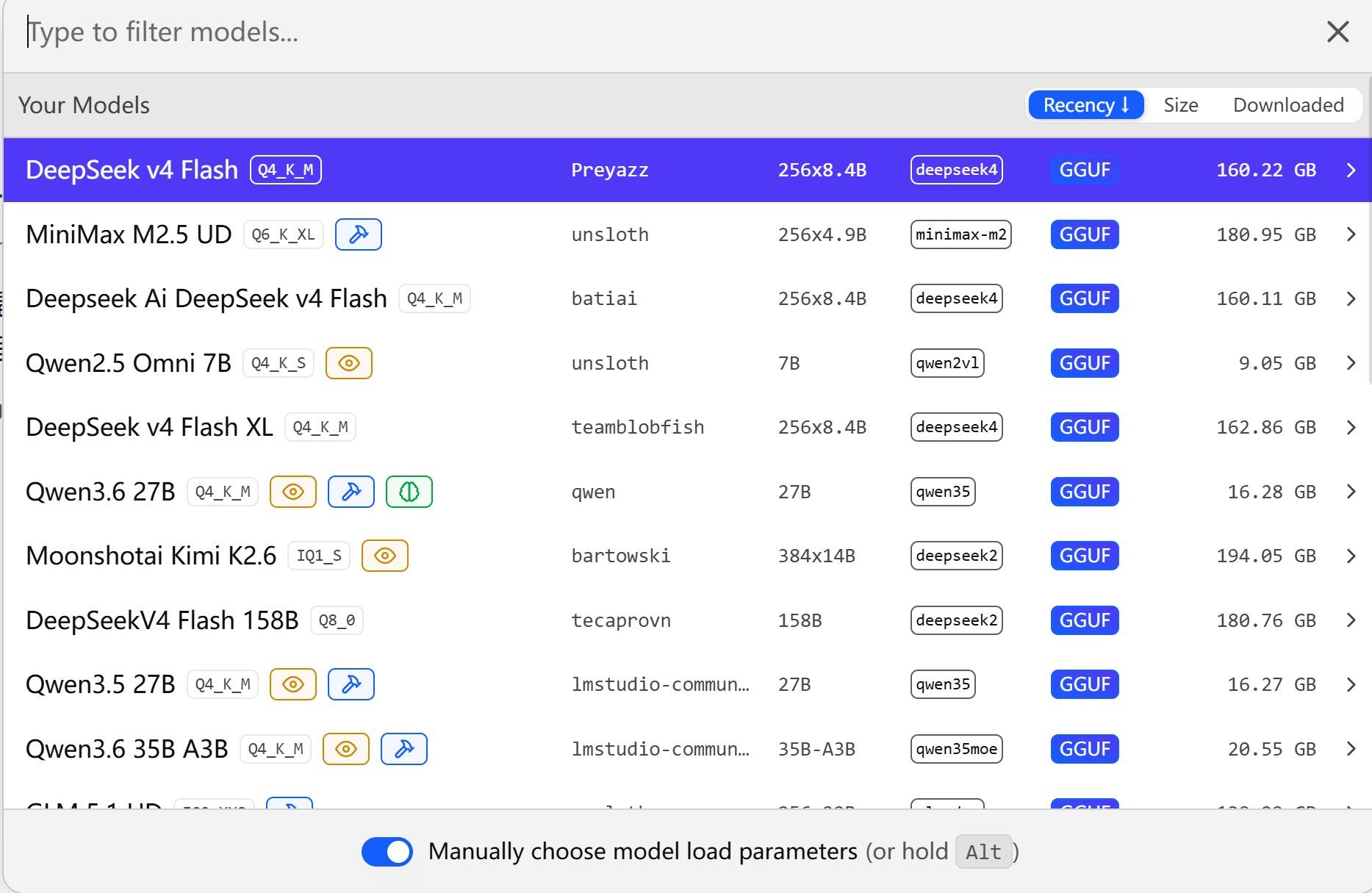This screenshot has height=893, width=1372.
Task: Click the publisher name teamblobfish
Action: click(638, 427)
